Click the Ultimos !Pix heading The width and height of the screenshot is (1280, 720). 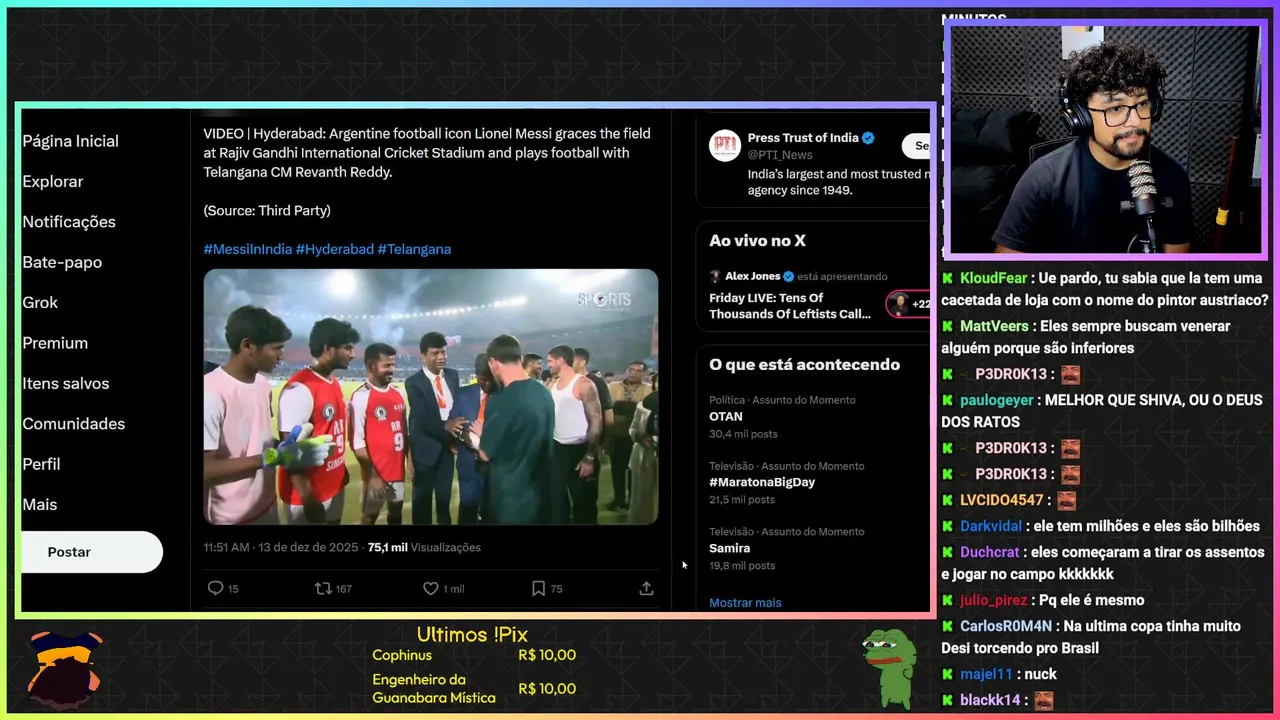[472, 635]
